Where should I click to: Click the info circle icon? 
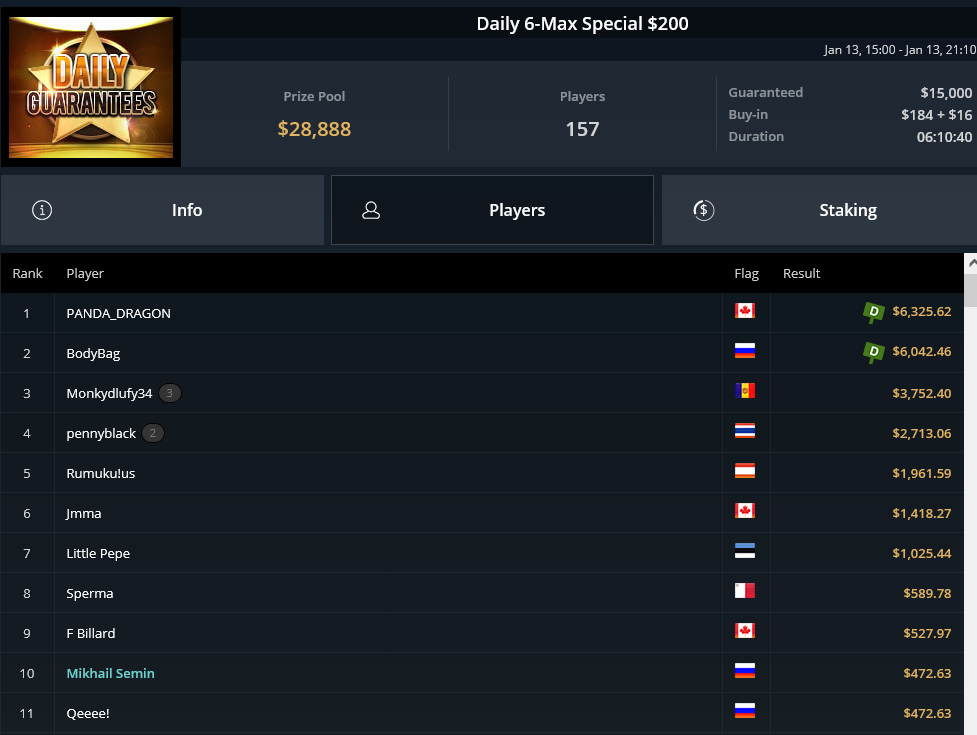point(42,210)
